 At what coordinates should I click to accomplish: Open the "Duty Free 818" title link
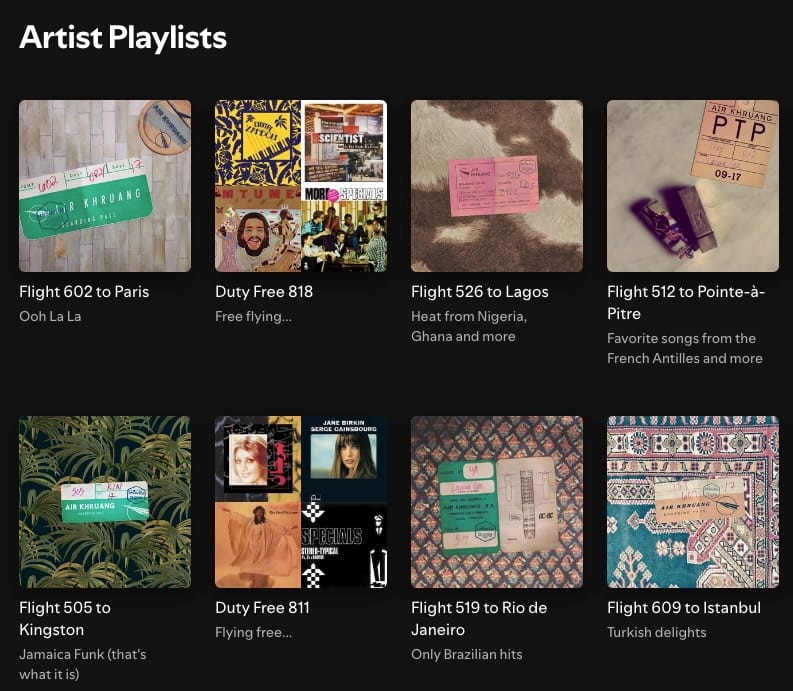(264, 292)
